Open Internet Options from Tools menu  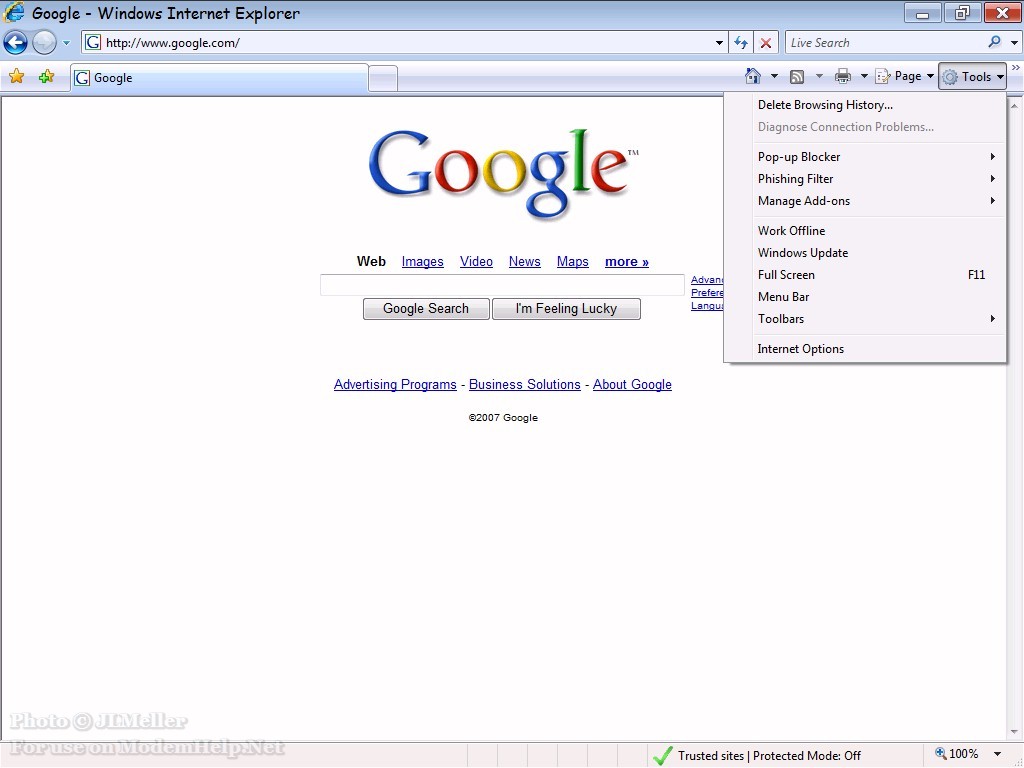pos(865,349)
